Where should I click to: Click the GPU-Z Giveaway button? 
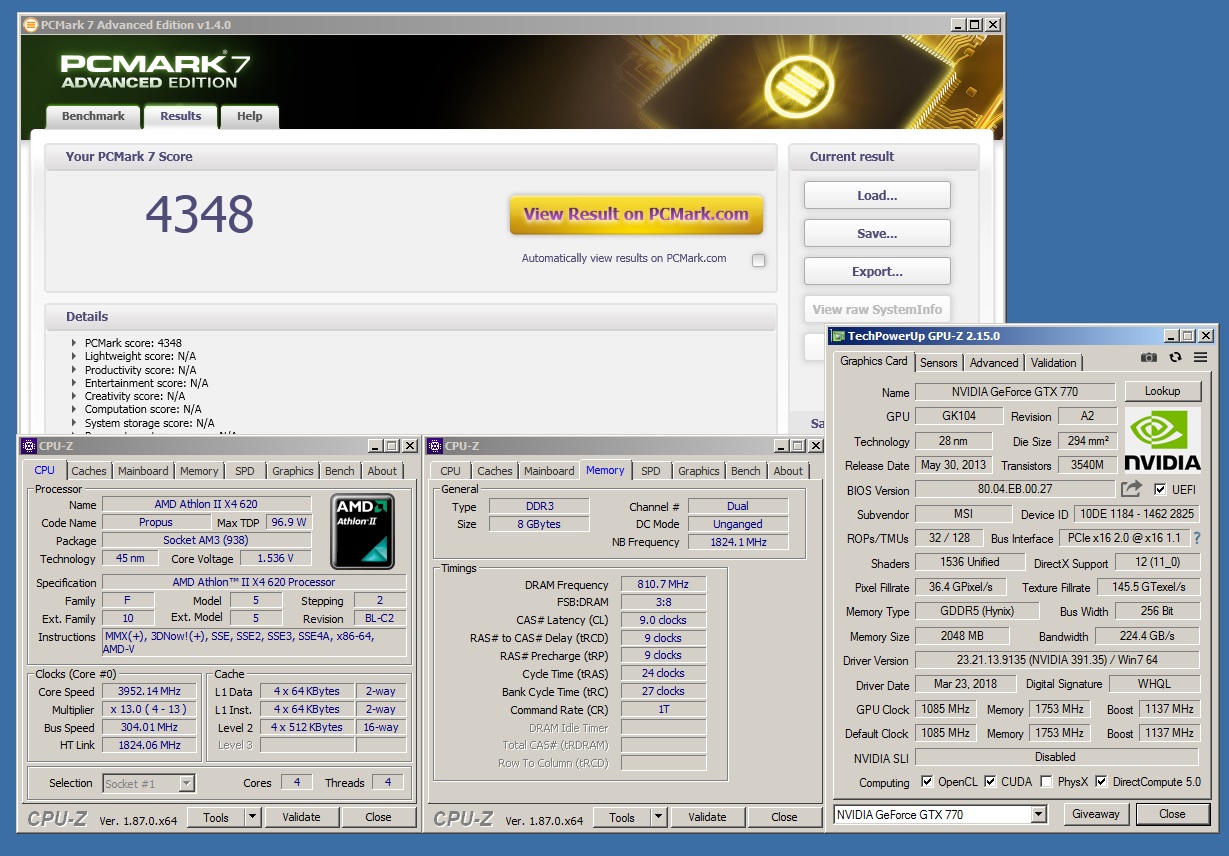click(x=1097, y=814)
